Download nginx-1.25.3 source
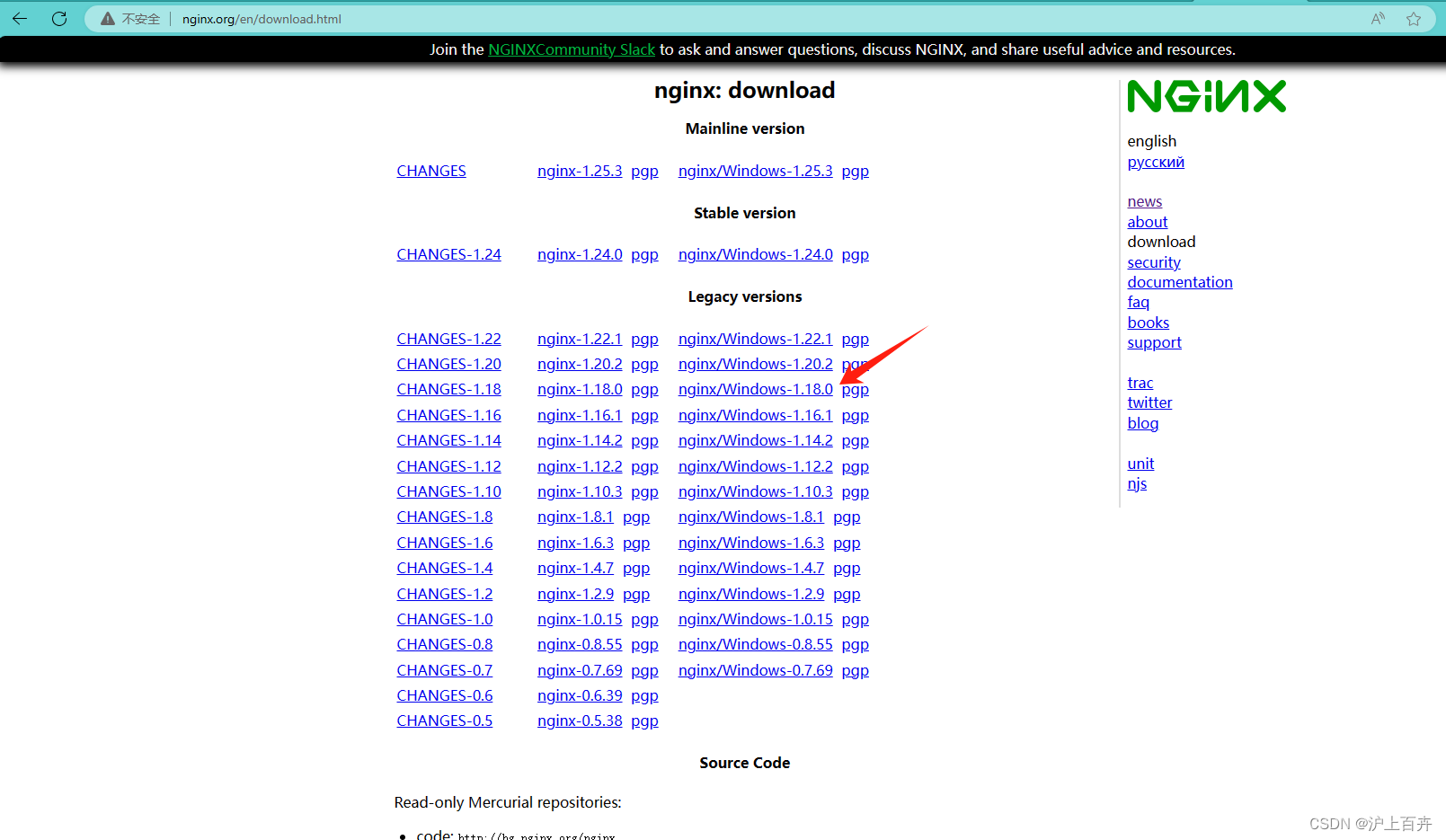 tap(580, 171)
